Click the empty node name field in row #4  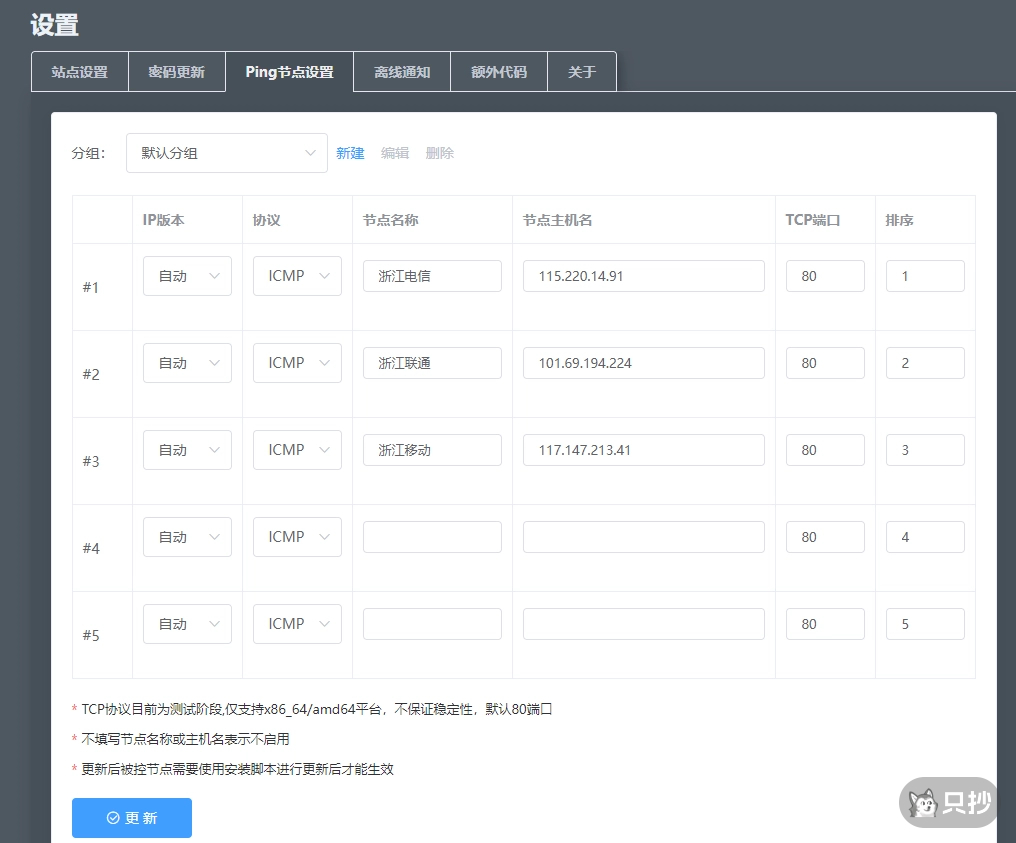point(432,537)
